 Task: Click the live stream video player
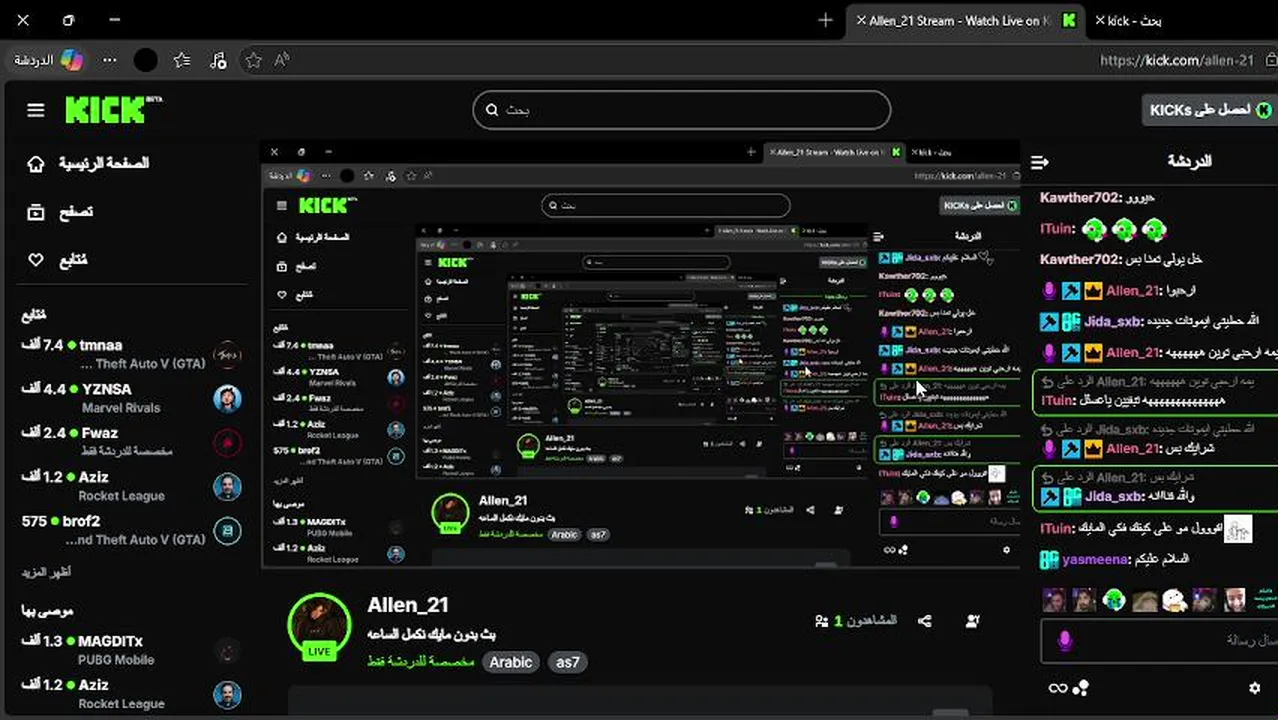(x=640, y=354)
